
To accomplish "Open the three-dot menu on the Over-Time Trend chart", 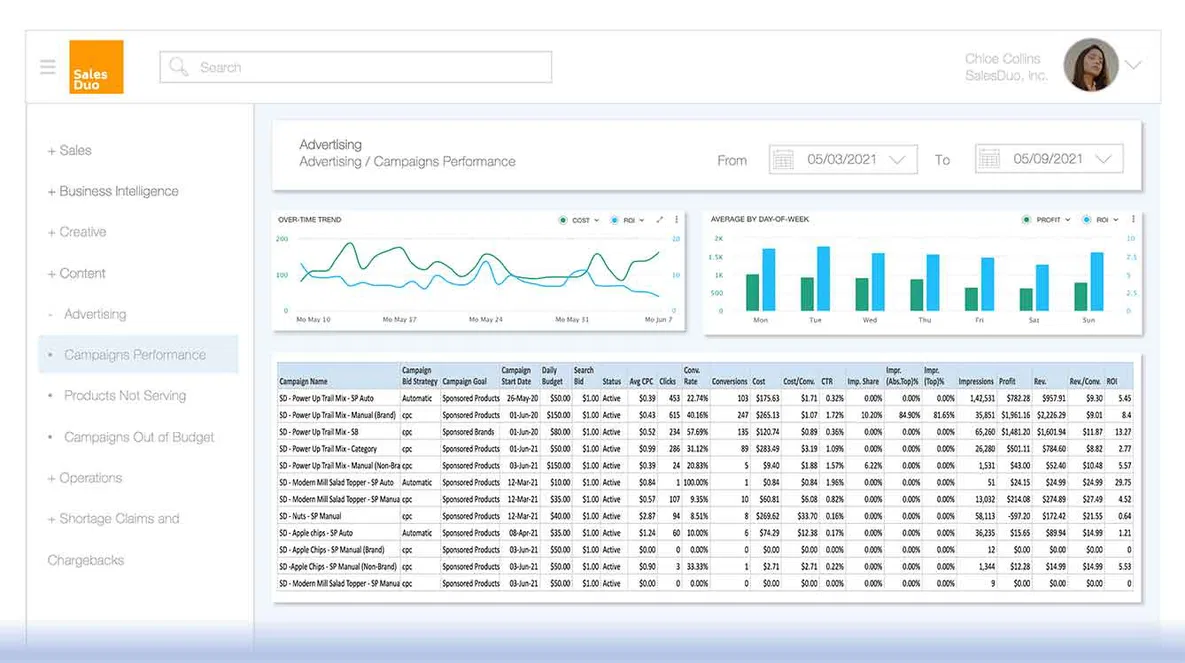I will point(676,220).
